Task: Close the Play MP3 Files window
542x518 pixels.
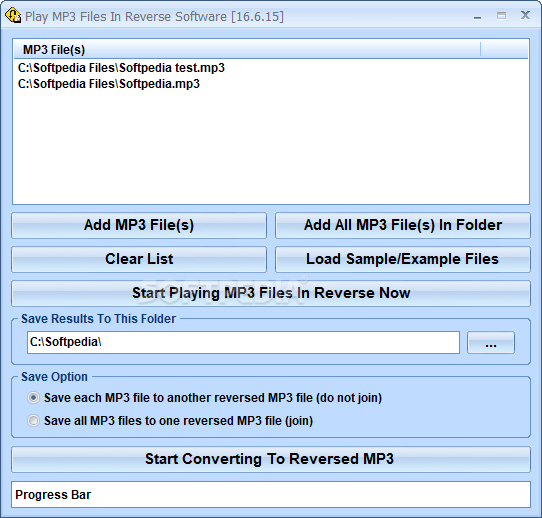Action: coord(525,15)
